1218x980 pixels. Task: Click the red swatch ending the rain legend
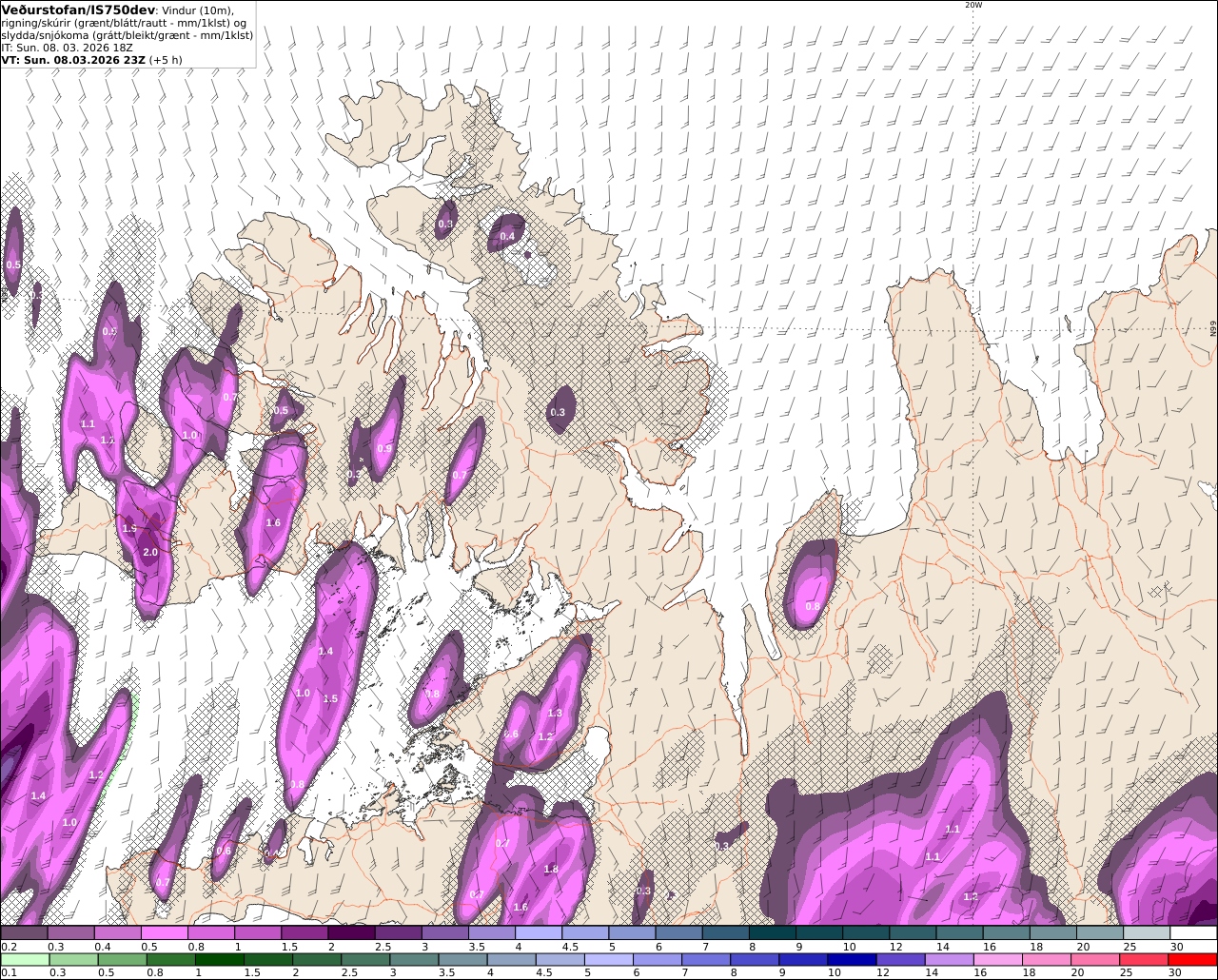(x=1193, y=959)
